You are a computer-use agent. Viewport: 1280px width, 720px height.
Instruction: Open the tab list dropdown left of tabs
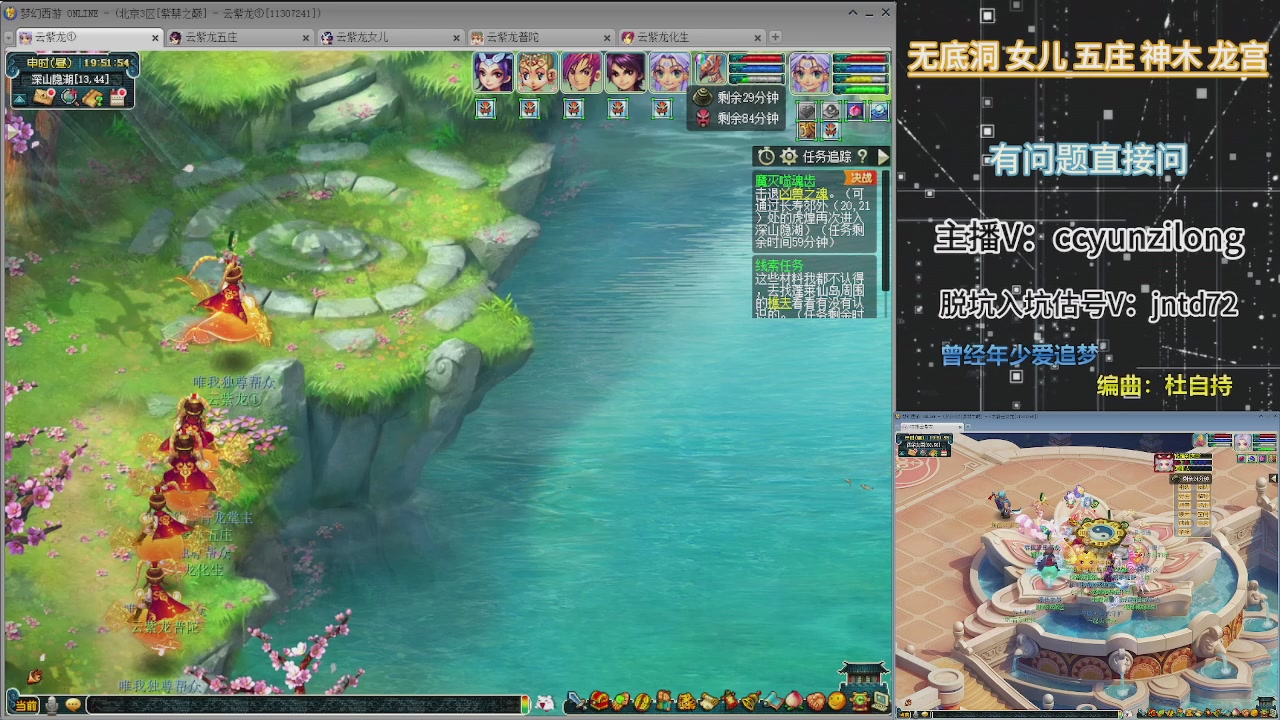8,38
